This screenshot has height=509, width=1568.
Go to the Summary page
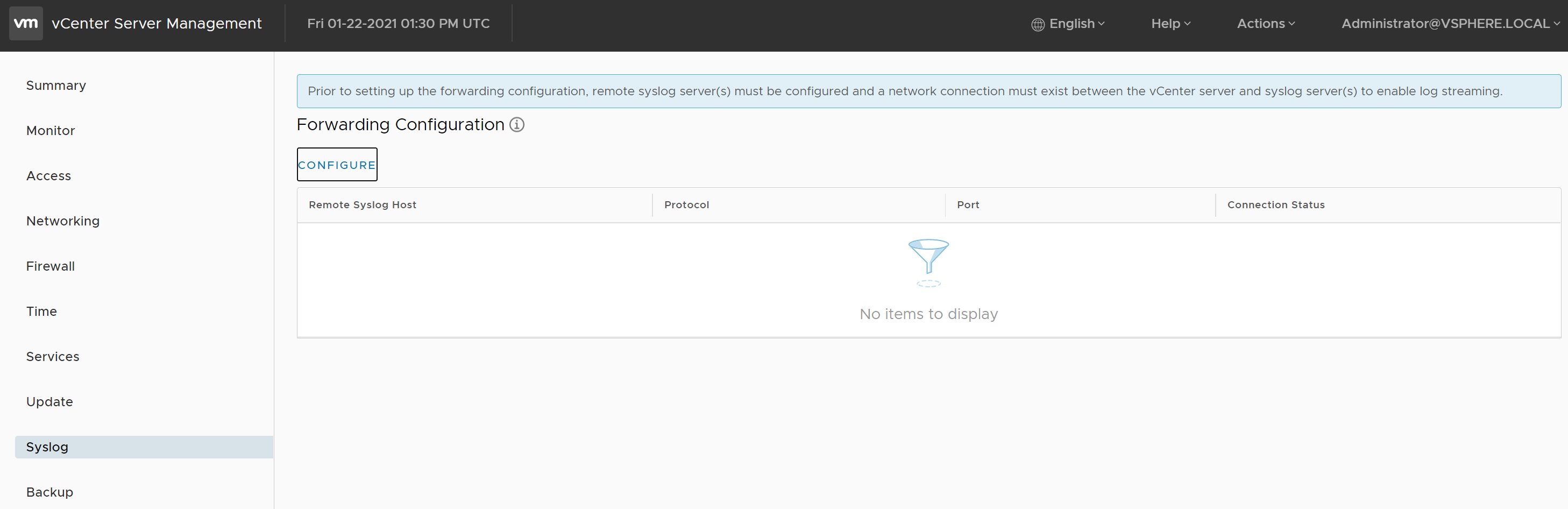pos(56,85)
